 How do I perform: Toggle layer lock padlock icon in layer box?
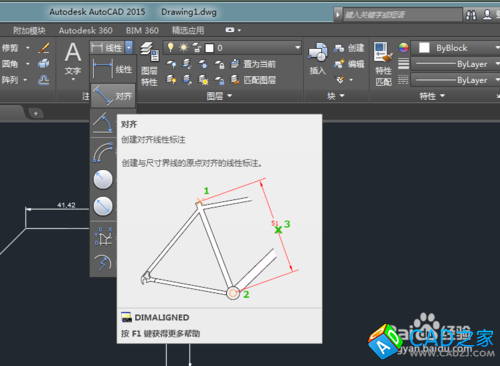tap(197, 48)
